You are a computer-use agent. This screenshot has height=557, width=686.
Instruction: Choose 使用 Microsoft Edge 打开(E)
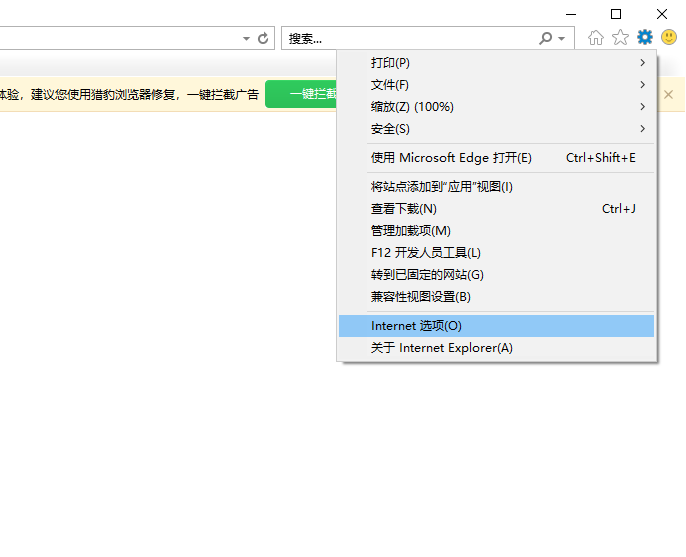497,158
